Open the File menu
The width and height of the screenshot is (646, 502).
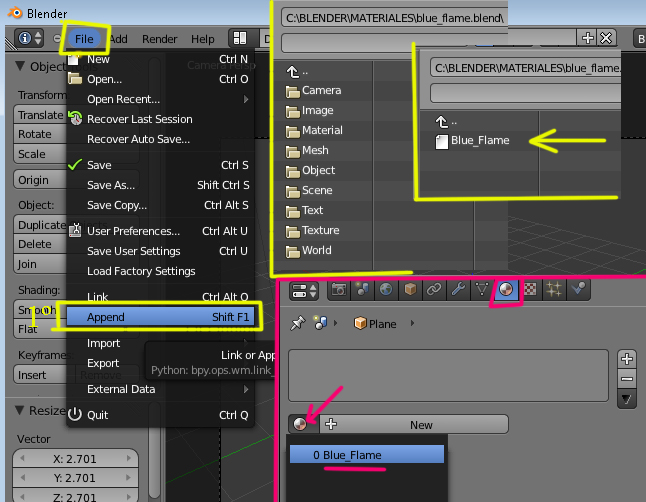tap(84, 39)
